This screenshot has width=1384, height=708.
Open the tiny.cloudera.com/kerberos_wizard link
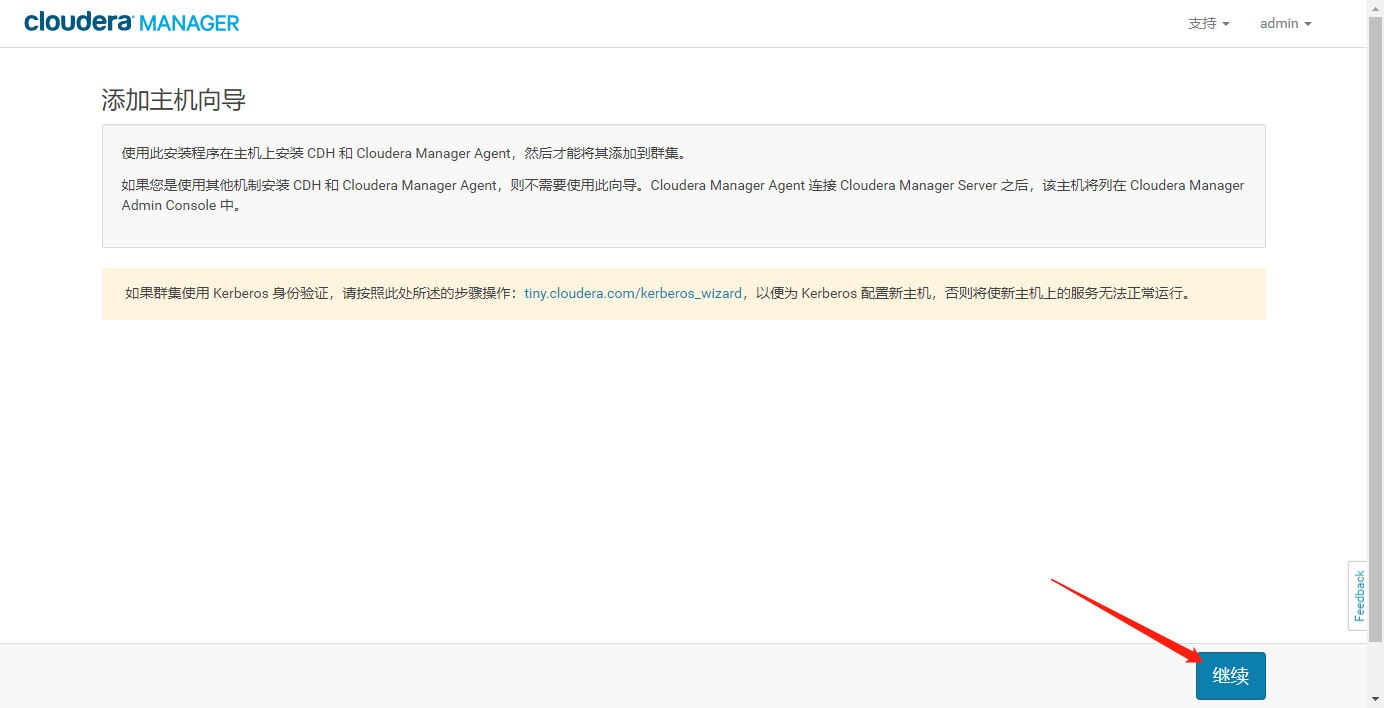coord(633,294)
